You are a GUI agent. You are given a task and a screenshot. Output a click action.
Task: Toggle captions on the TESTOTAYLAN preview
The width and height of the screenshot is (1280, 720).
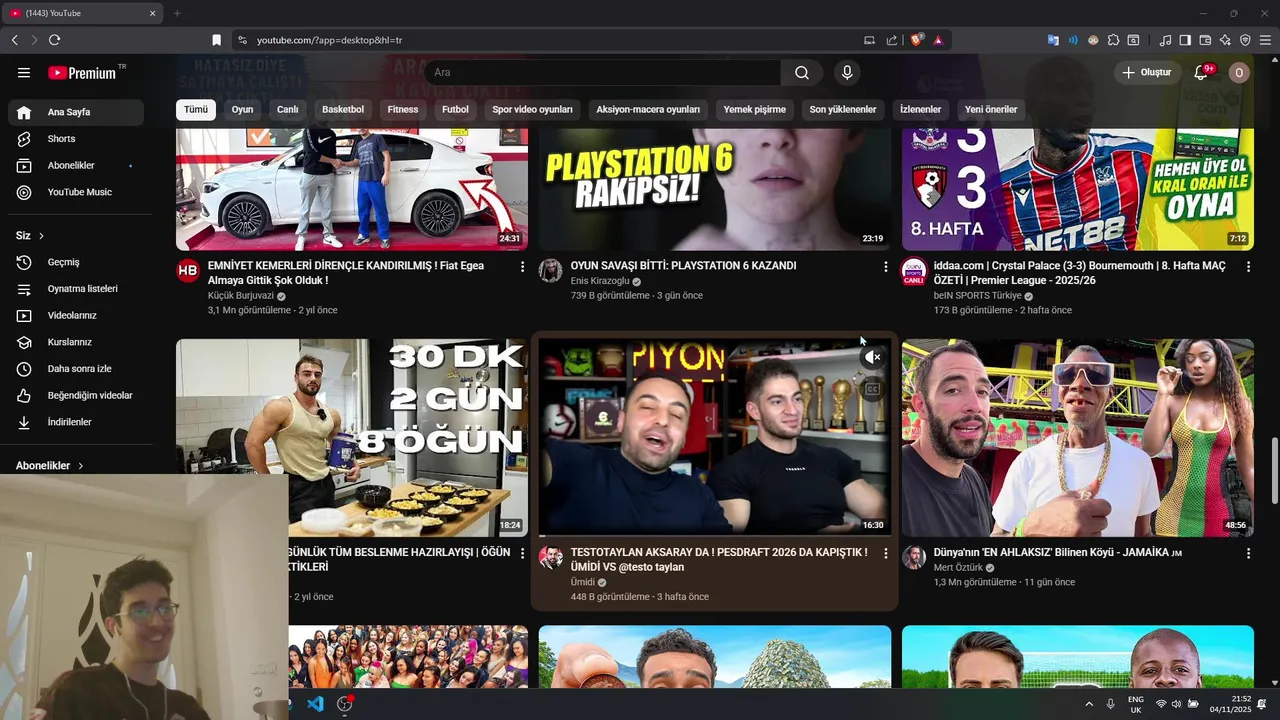873,390
